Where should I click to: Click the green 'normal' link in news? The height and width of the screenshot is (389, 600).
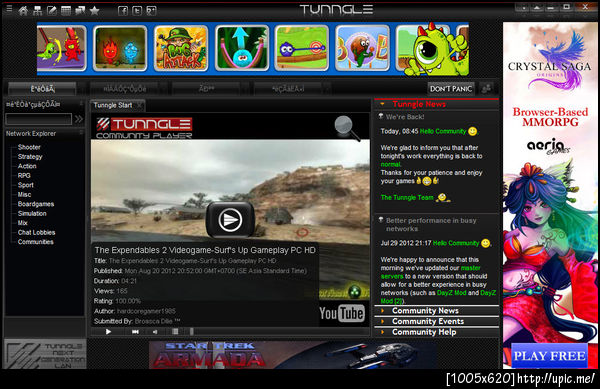point(390,164)
